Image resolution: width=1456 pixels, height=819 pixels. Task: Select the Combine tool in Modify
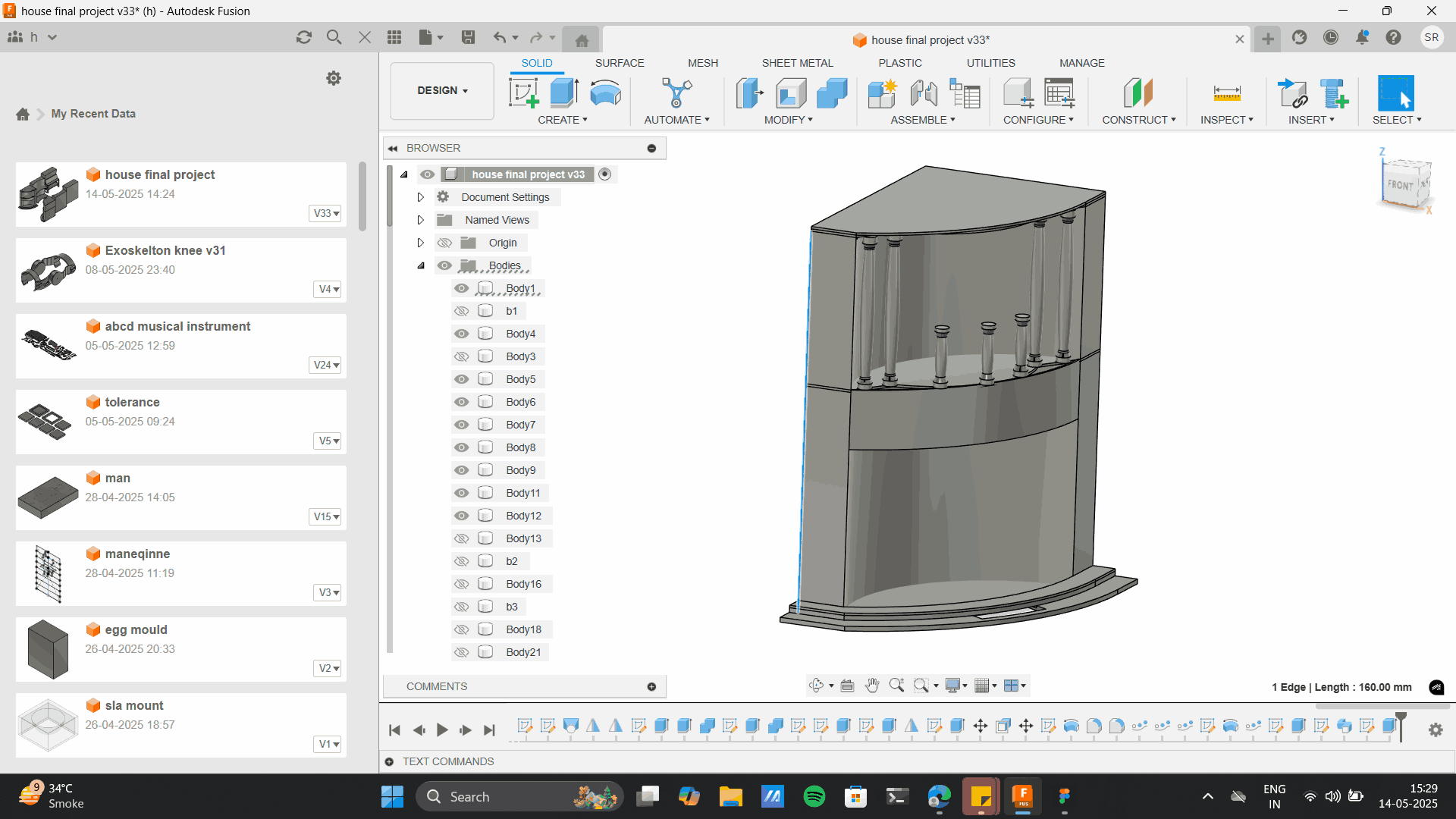click(x=832, y=93)
